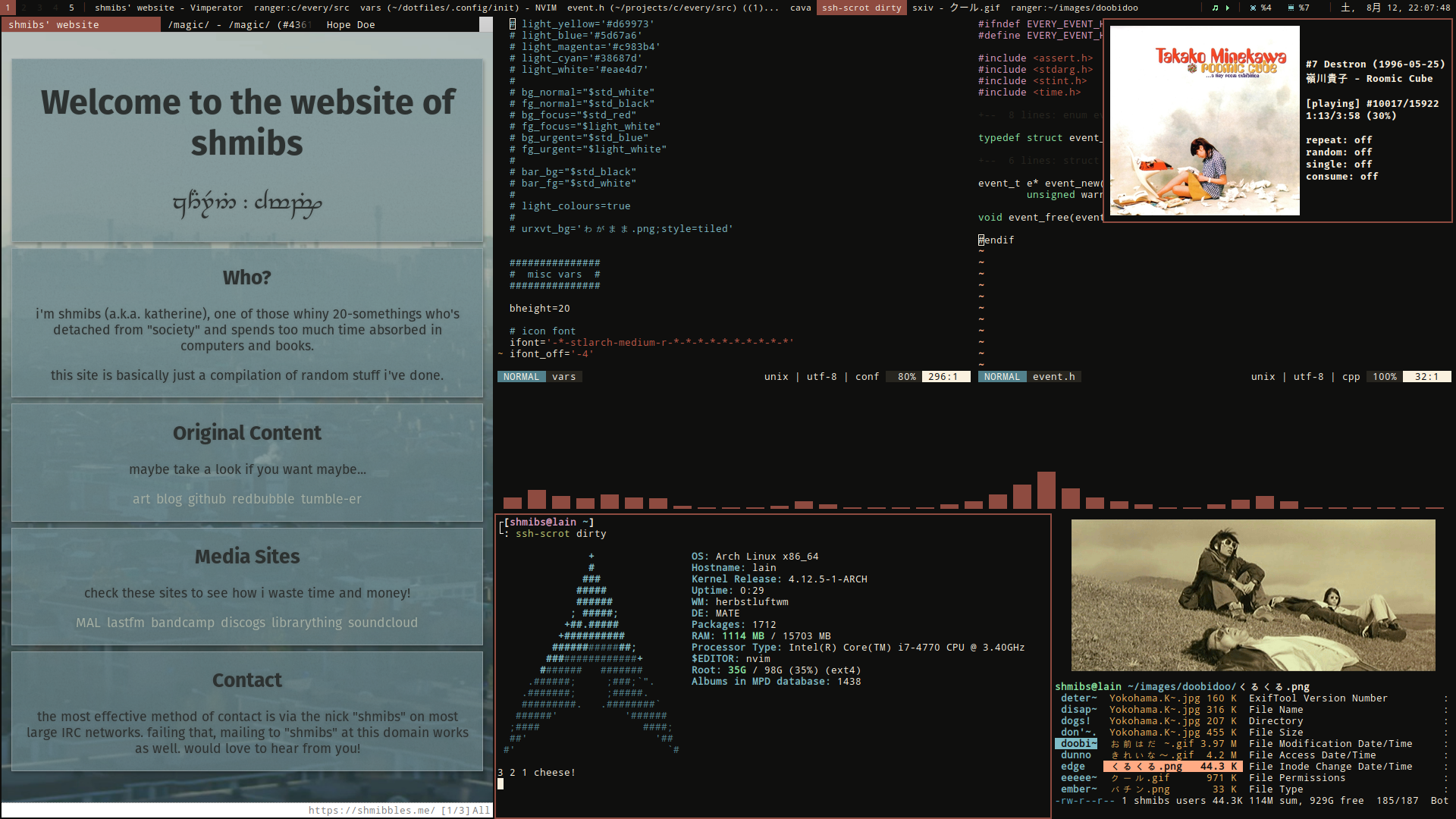Click the music note icon in top bar

[1215, 8]
